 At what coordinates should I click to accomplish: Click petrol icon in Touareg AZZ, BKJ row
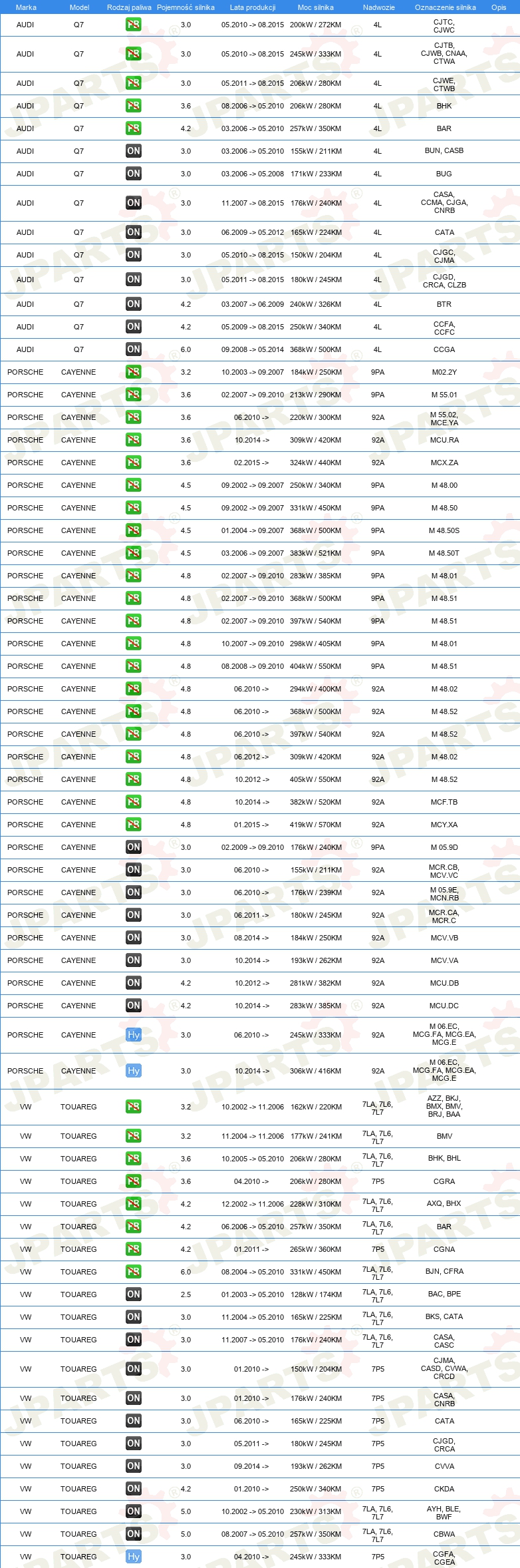pyautogui.click(x=133, y=1107)
